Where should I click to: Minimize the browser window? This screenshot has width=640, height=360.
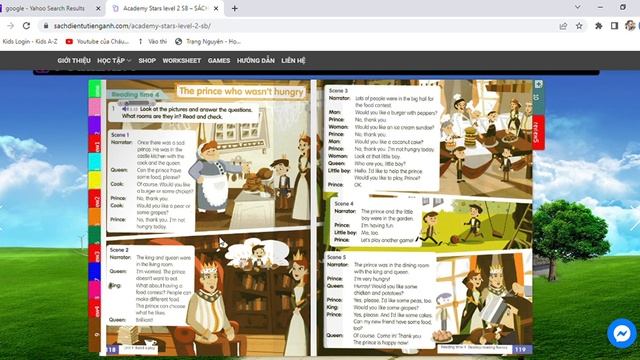[600, 7]
